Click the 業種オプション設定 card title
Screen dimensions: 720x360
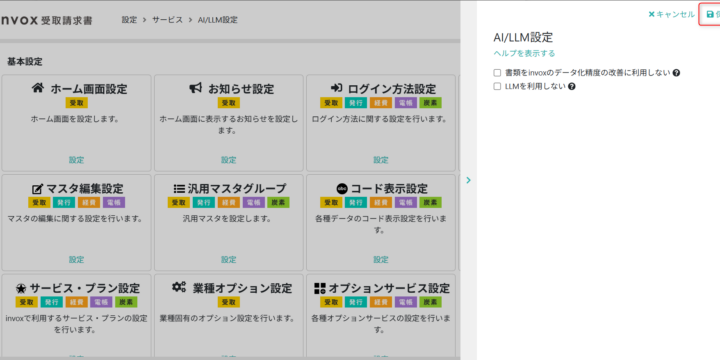(x=242, y=288)
